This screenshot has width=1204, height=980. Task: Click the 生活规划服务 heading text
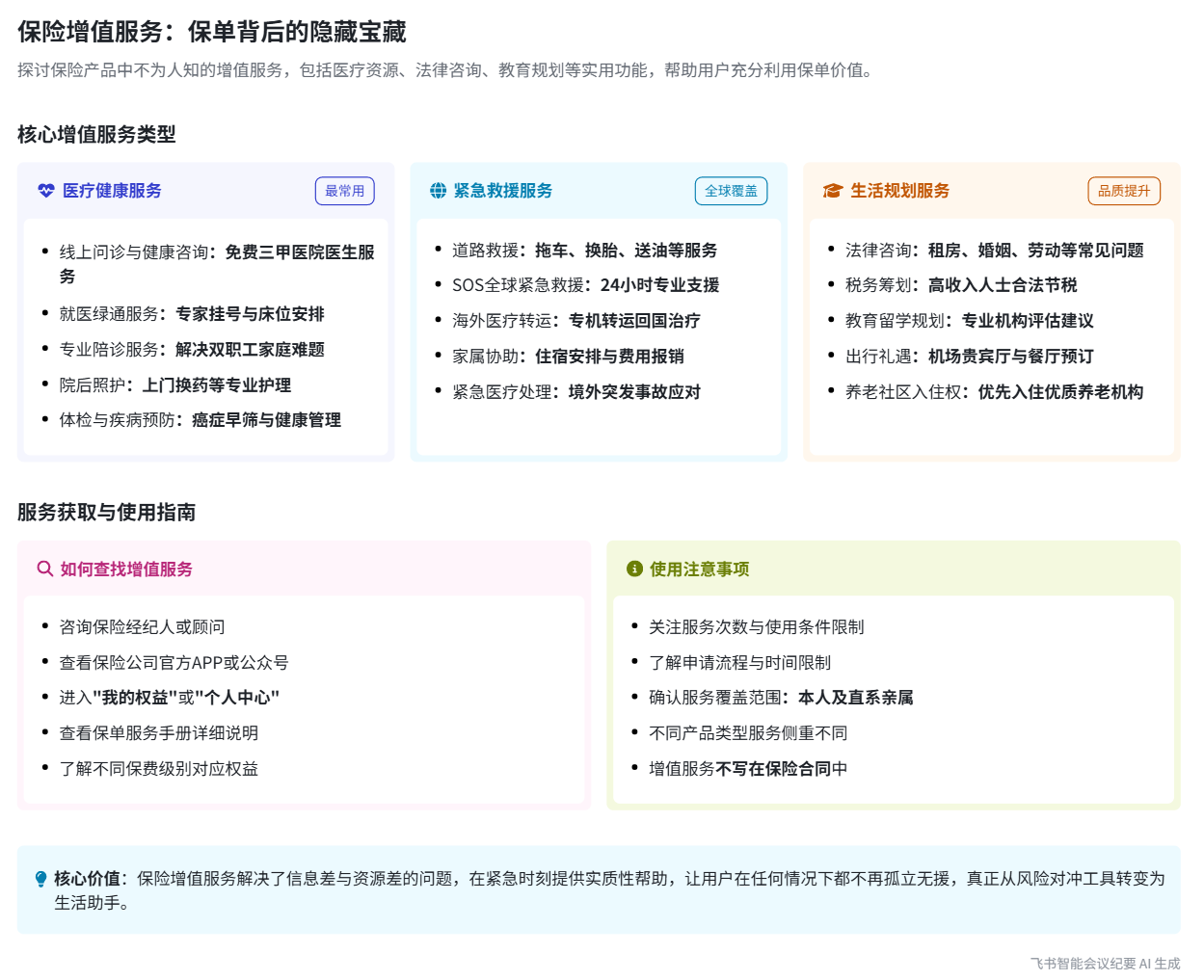899,191
